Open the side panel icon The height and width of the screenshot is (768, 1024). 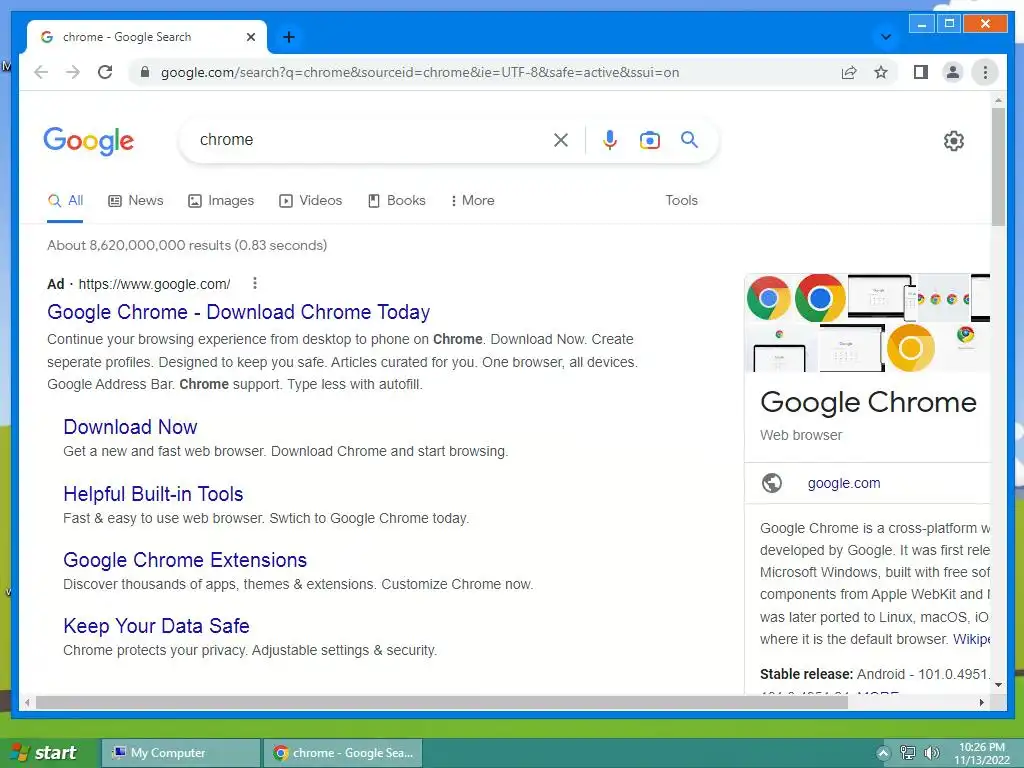[x=921, y=72]
